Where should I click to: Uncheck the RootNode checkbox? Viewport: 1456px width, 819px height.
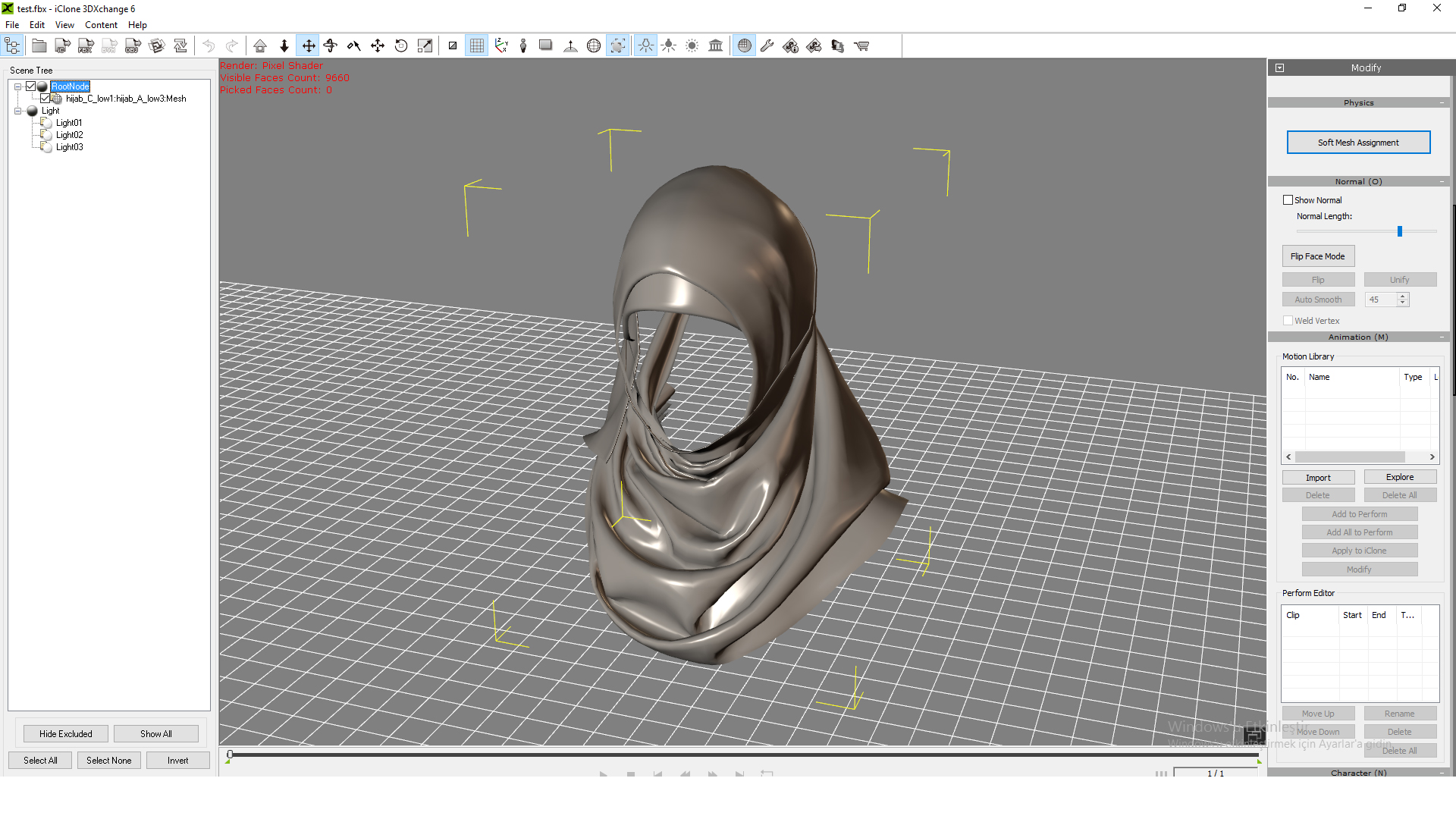31,86
